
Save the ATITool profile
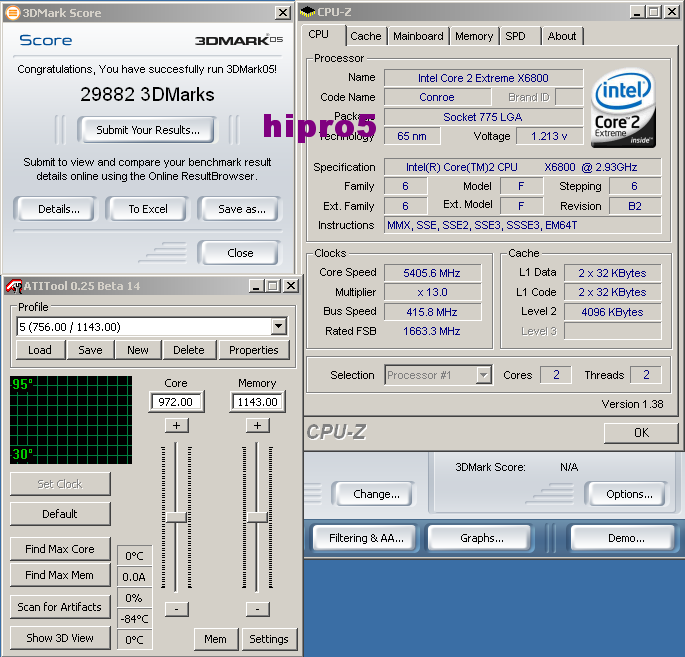tap(90, 350)
